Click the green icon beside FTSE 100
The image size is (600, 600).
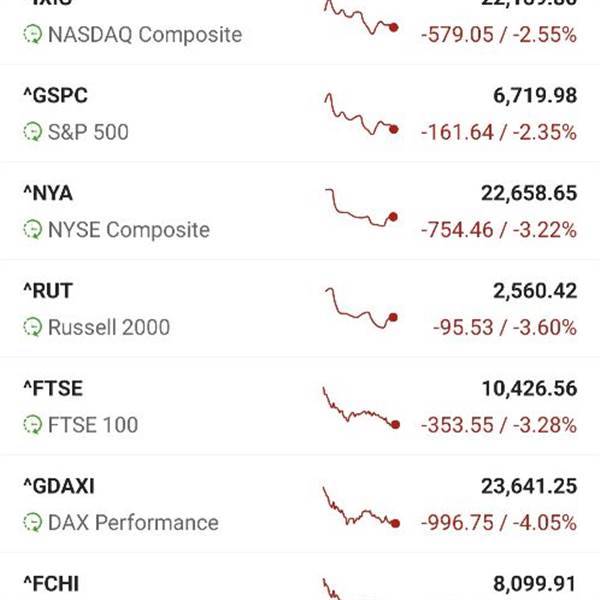pyautogui.click(x=33, y=425)
